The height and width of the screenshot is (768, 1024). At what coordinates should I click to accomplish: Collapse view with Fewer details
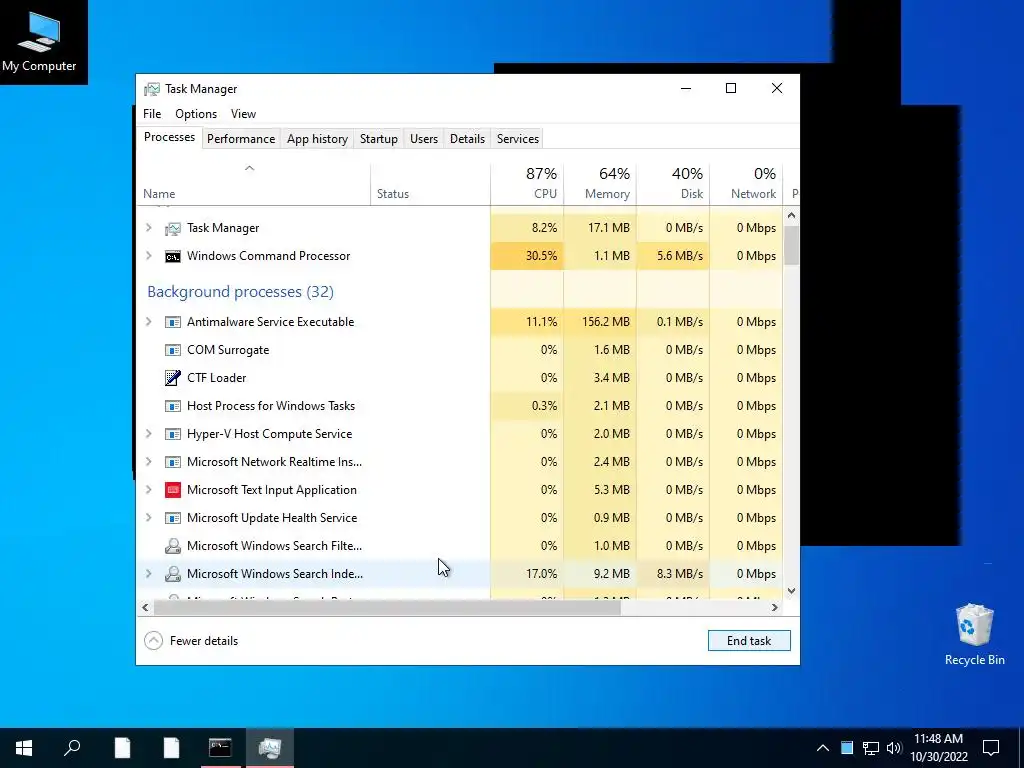click(x=191, y=641)
